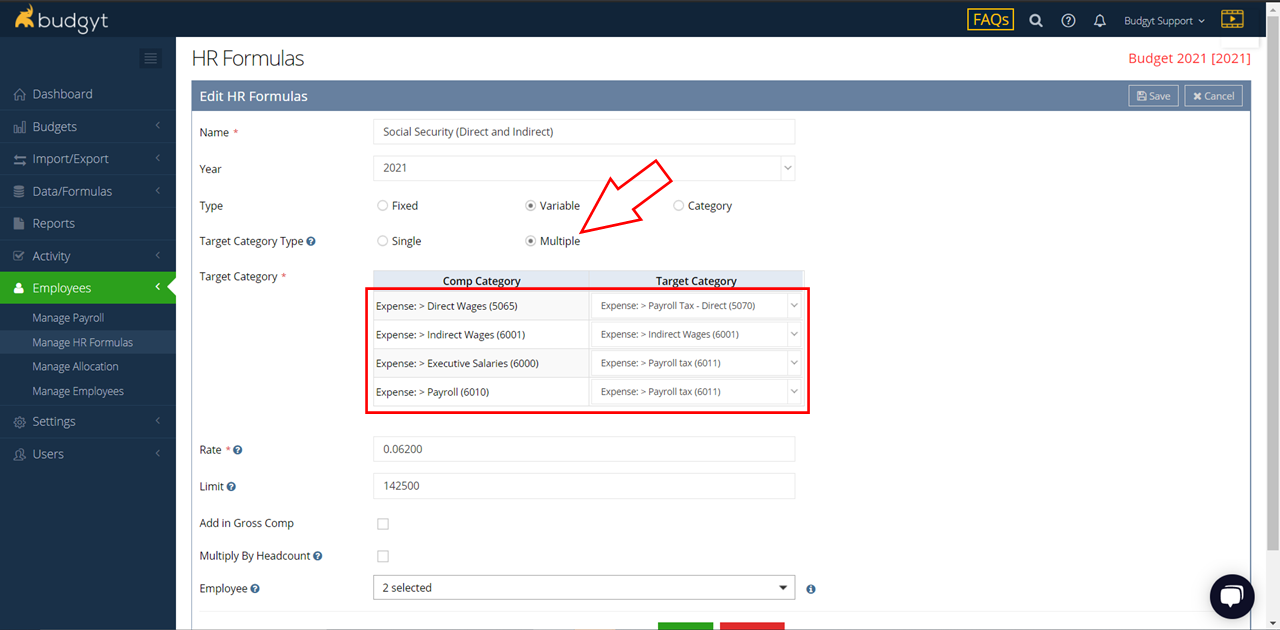The image size is (1280, 630).
Task: Click the Activity checklist icon
Action: [x=19, y=256]
